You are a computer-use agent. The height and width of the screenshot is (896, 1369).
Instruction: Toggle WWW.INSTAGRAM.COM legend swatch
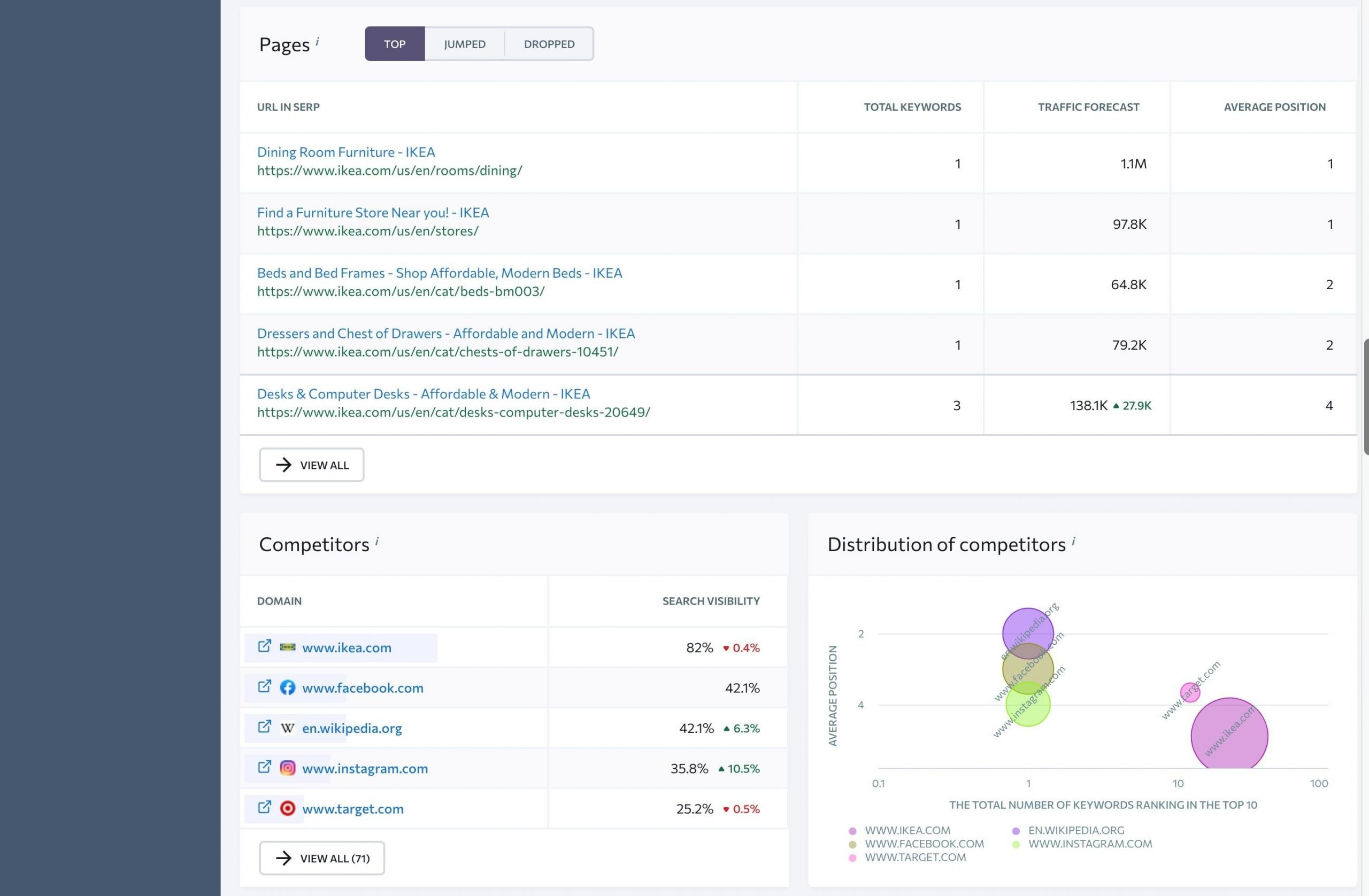click(x=1016, y=844)
